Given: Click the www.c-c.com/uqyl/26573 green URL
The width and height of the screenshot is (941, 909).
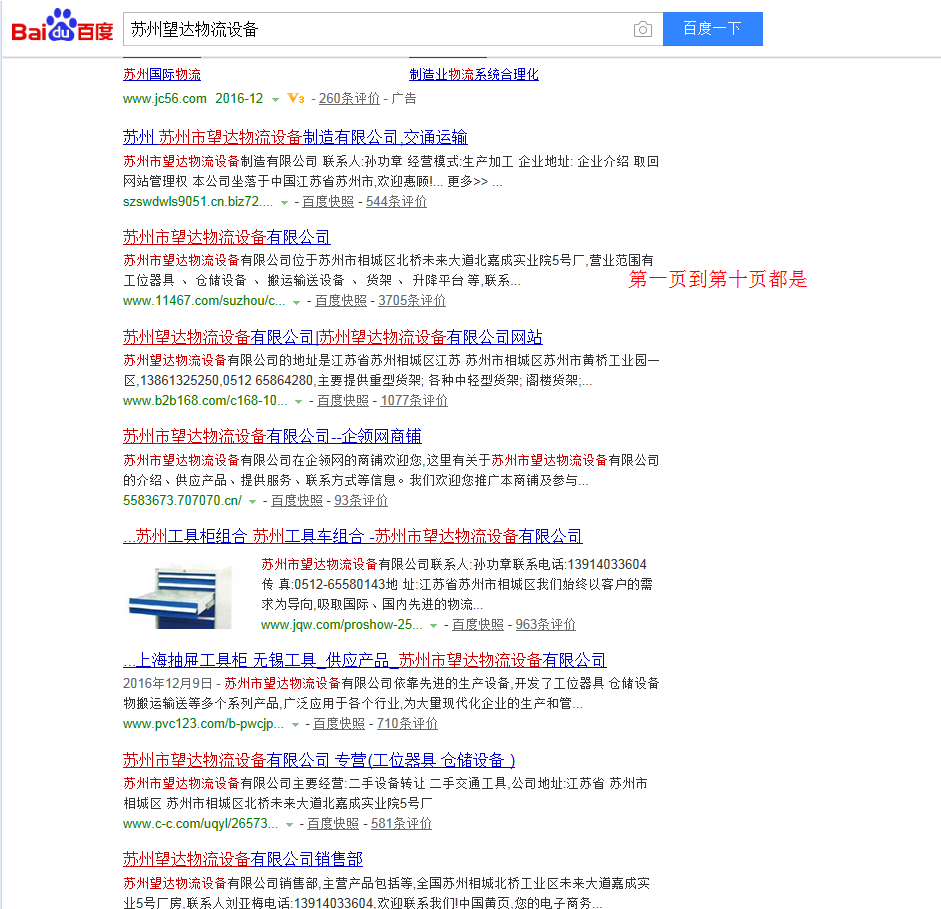Looking at the screenshot, I should pyautogui.click(x=200, y=824).
